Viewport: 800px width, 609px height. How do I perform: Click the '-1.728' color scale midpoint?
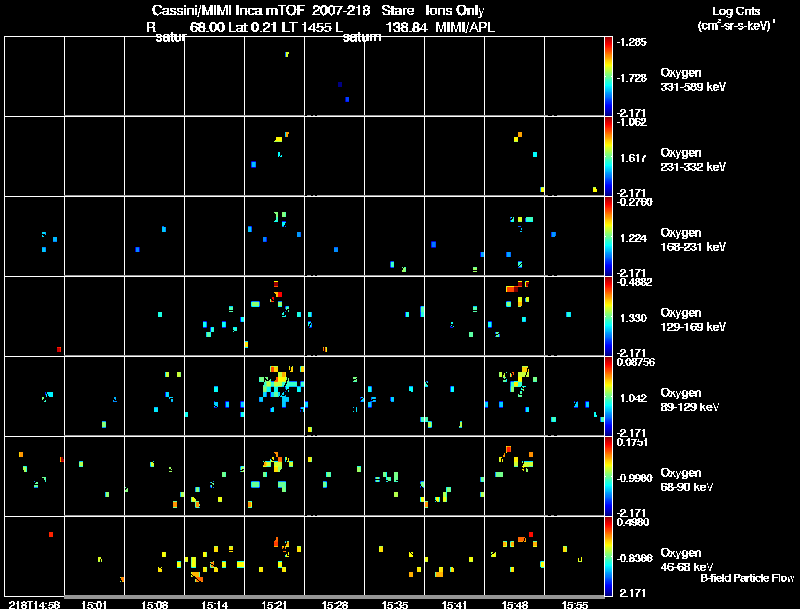[631, 78]
